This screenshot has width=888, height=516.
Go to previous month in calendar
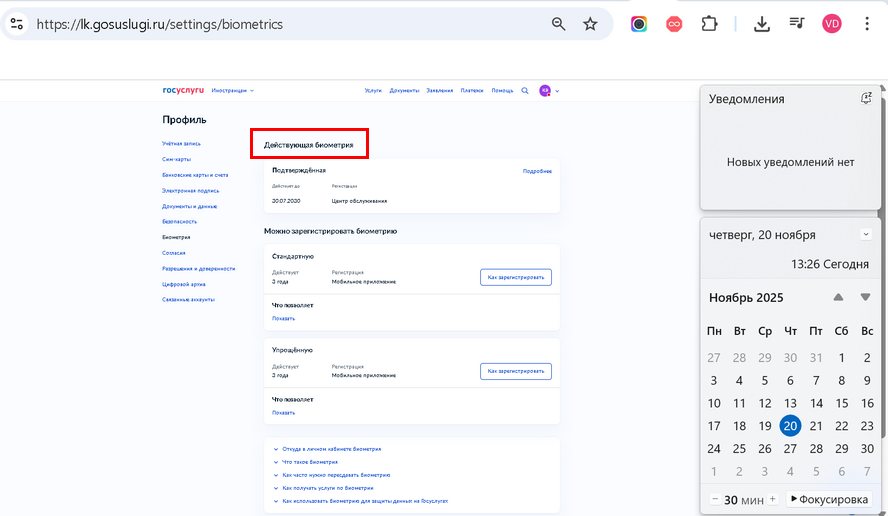[x=838, y=297]
